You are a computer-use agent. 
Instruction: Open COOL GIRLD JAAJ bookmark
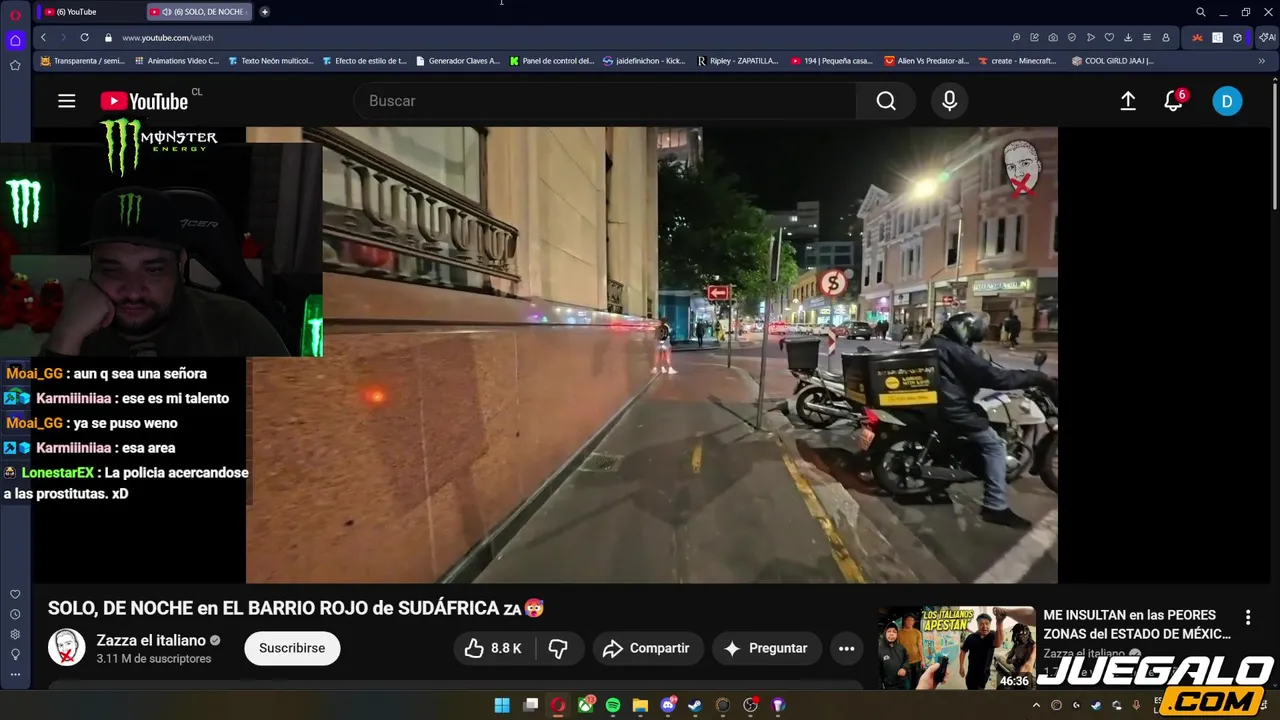coord(1112,61)
